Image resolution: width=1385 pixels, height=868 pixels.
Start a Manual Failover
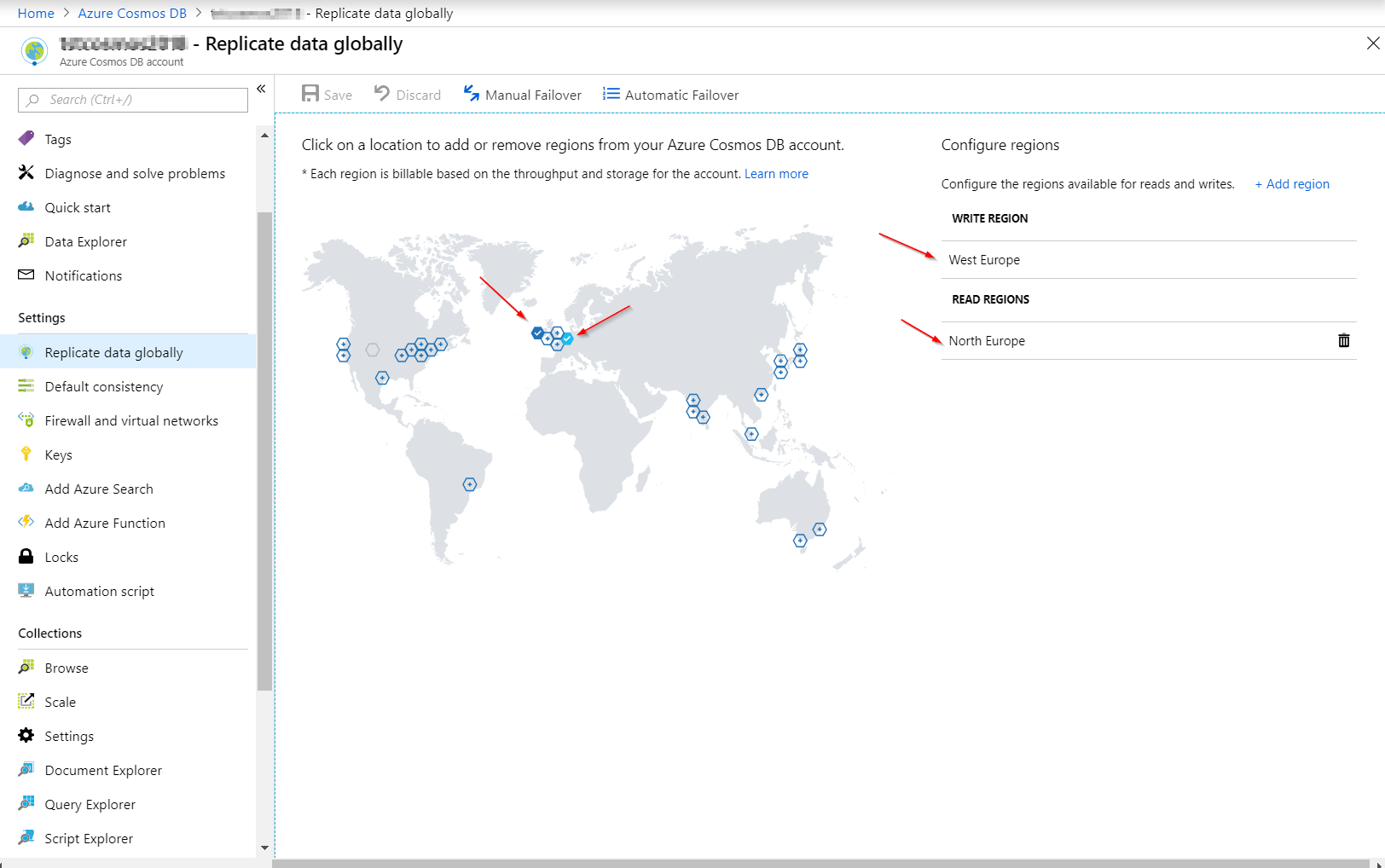[522, 94]
